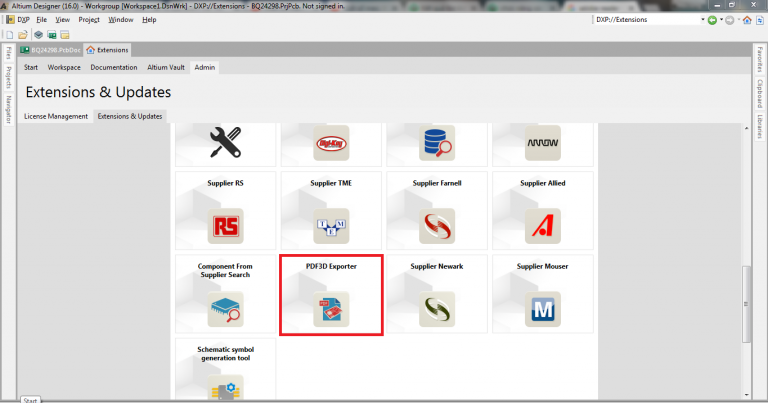Go to the Start page tab
This screenshot has width=768, height=403.
pos(31,67)
